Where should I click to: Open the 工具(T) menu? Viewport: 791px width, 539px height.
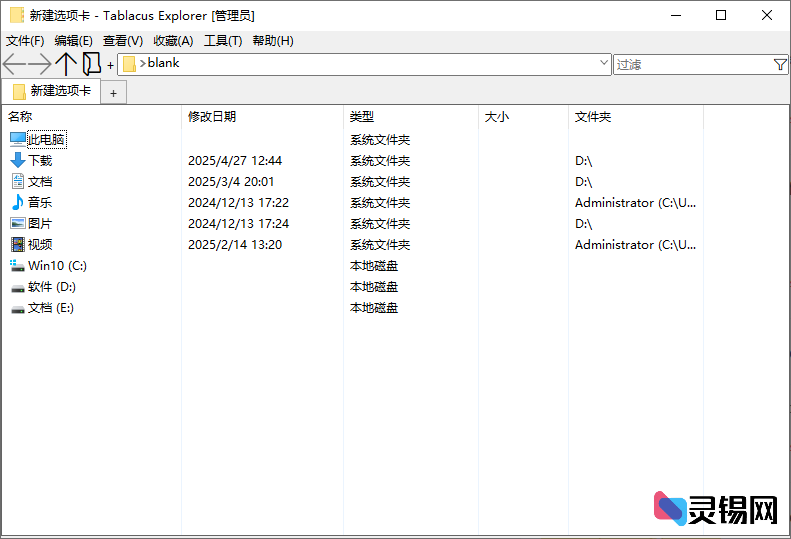point(223,41)
